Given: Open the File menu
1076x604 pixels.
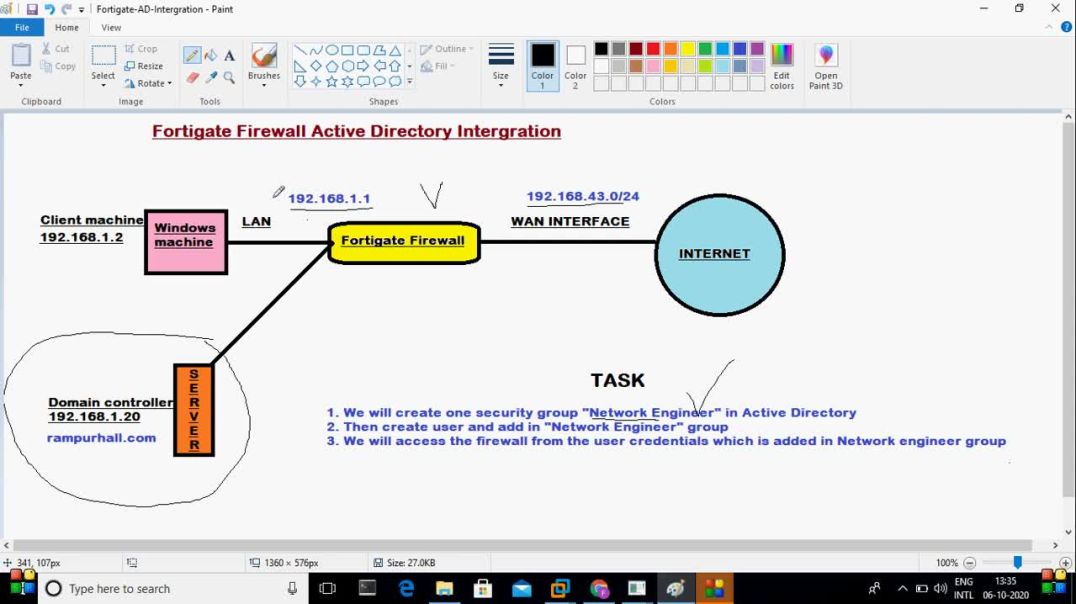Looking at the screenshot, I should coord(22,27).
